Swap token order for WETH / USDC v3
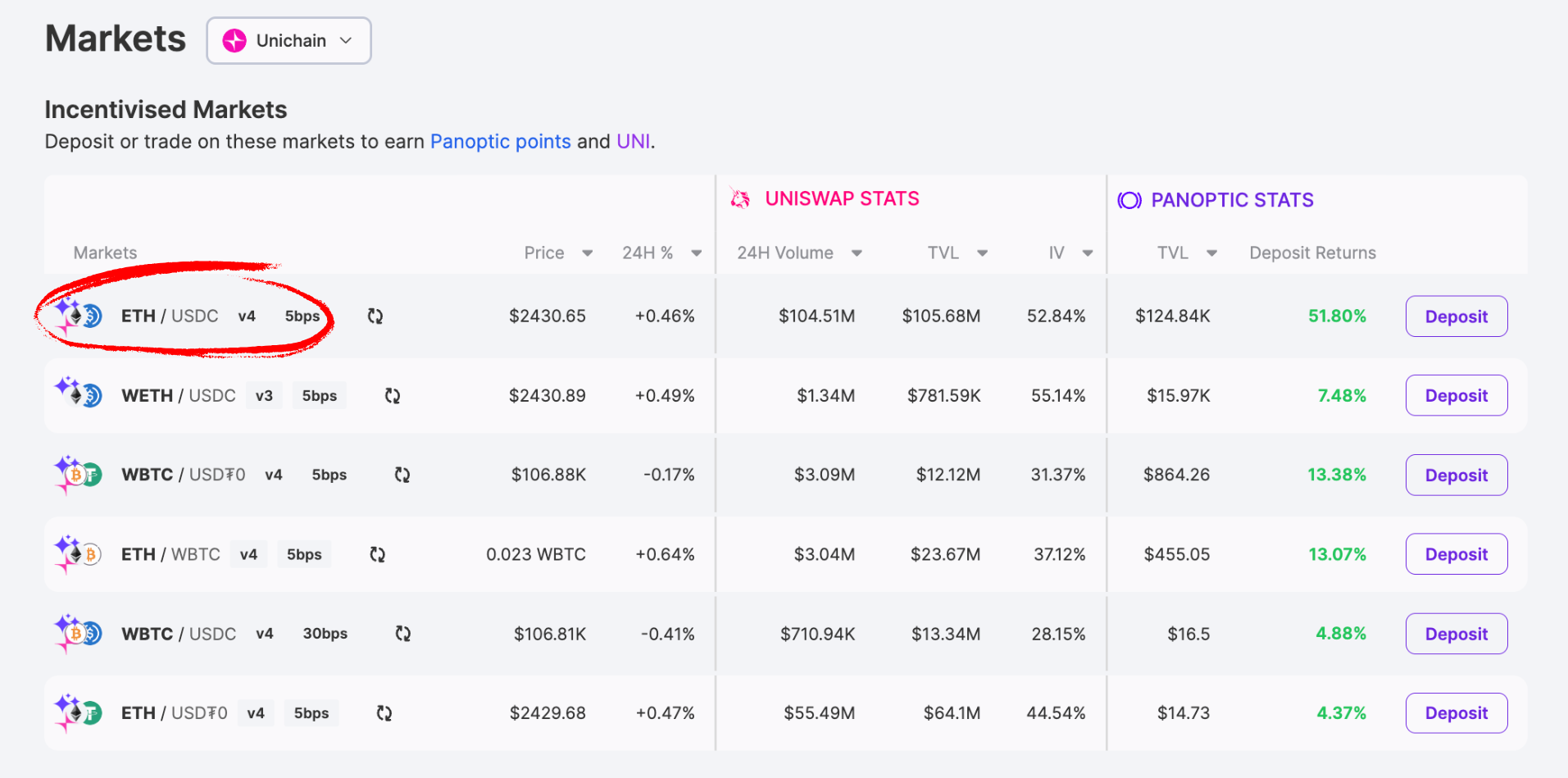This screenshot has height=778, width=1568. coord(393,396)
